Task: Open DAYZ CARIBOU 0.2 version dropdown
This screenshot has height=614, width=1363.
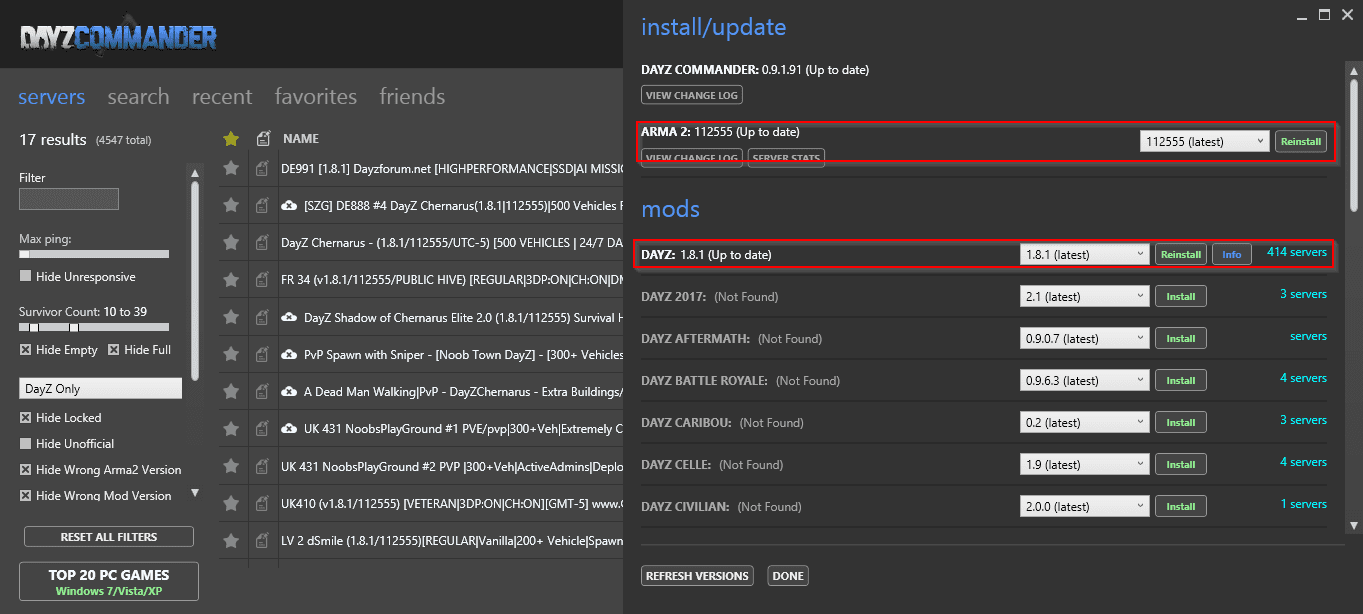Action: [x=1085, y=423]
